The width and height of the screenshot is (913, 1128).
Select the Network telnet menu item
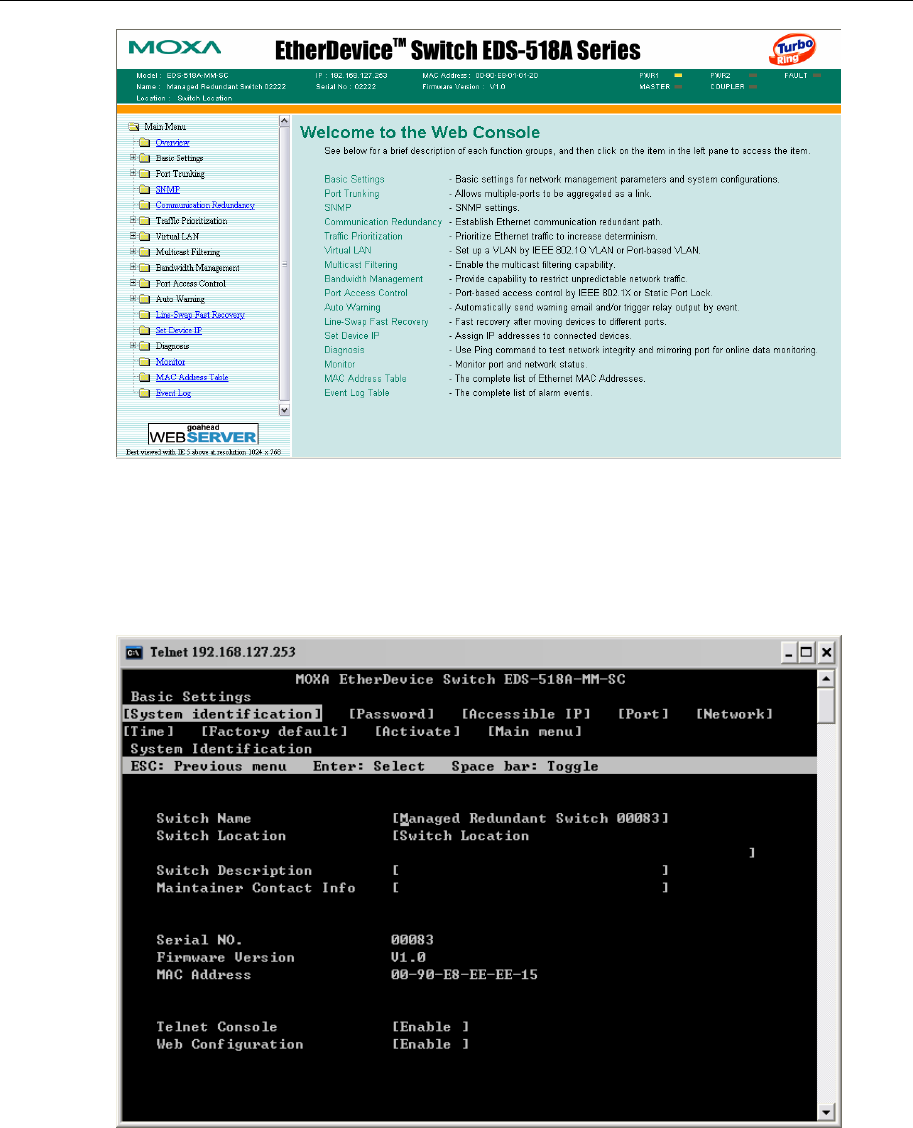[735, 714]
